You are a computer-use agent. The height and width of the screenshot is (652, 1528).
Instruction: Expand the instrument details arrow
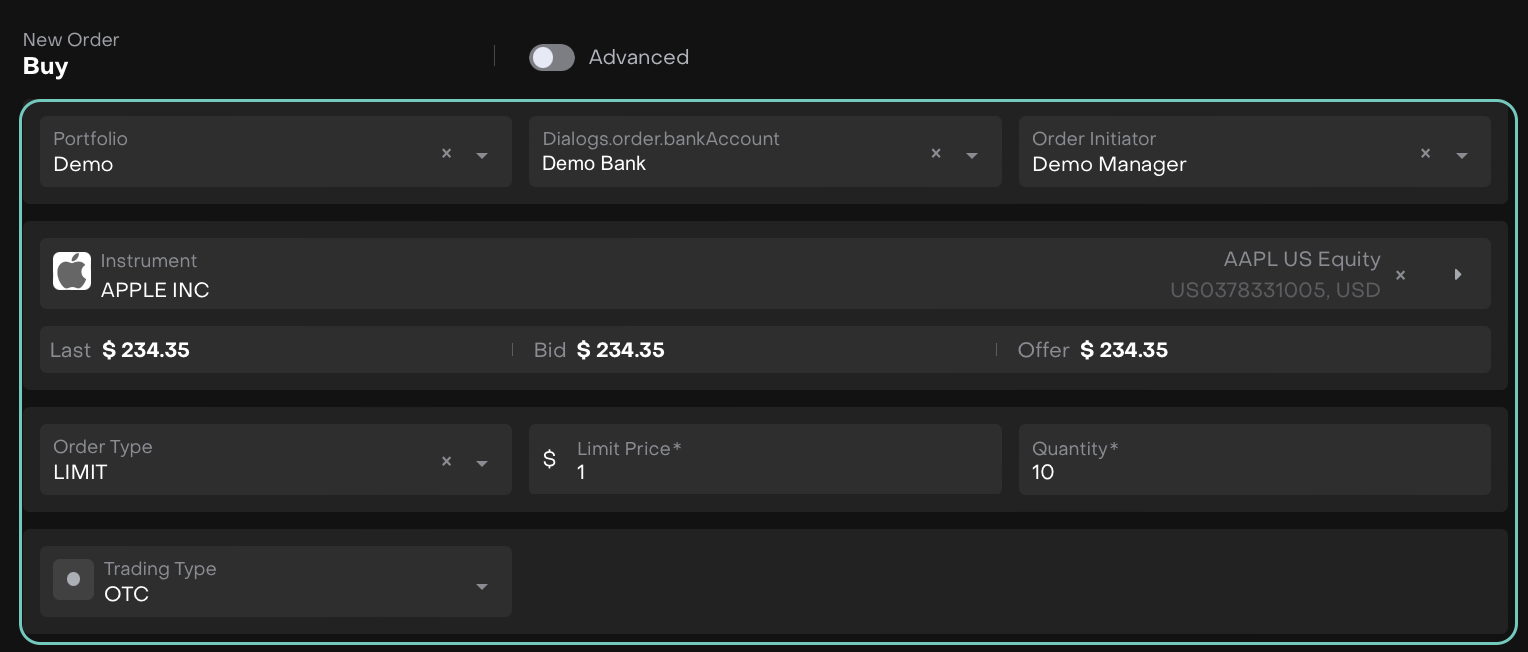(x=1458, y=274)
